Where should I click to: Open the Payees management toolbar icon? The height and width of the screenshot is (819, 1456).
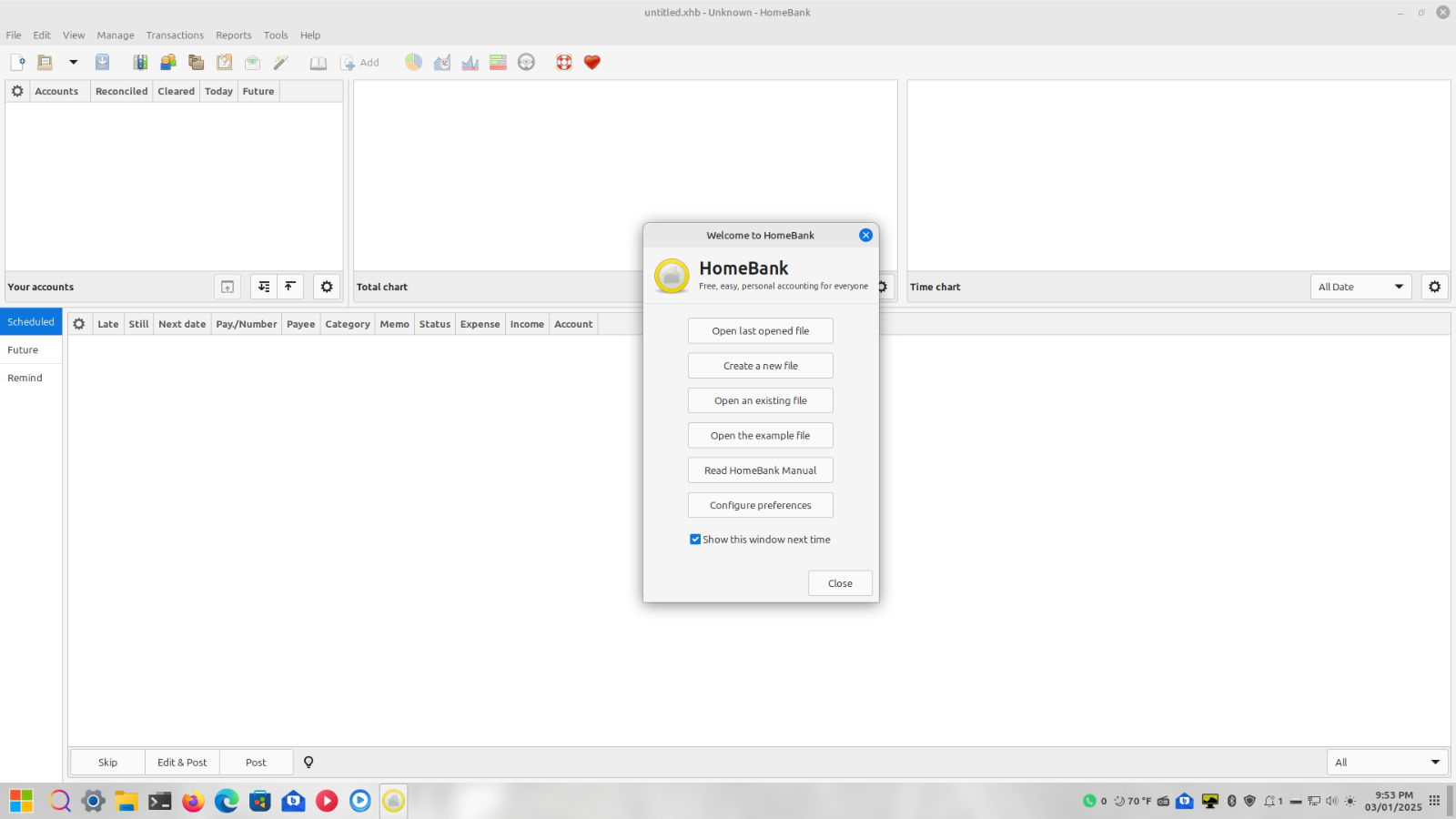click(x=168, y=62)
